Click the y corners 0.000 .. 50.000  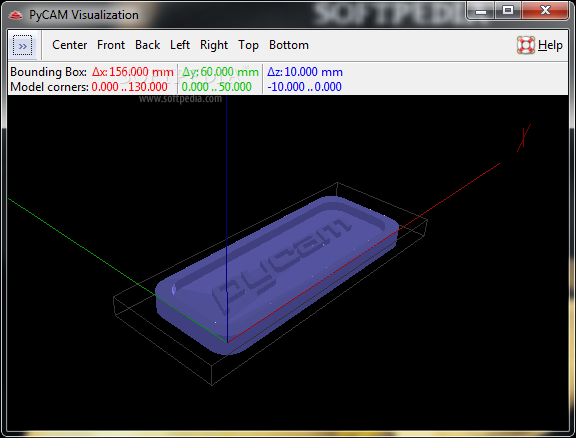(x=217, y=87)
